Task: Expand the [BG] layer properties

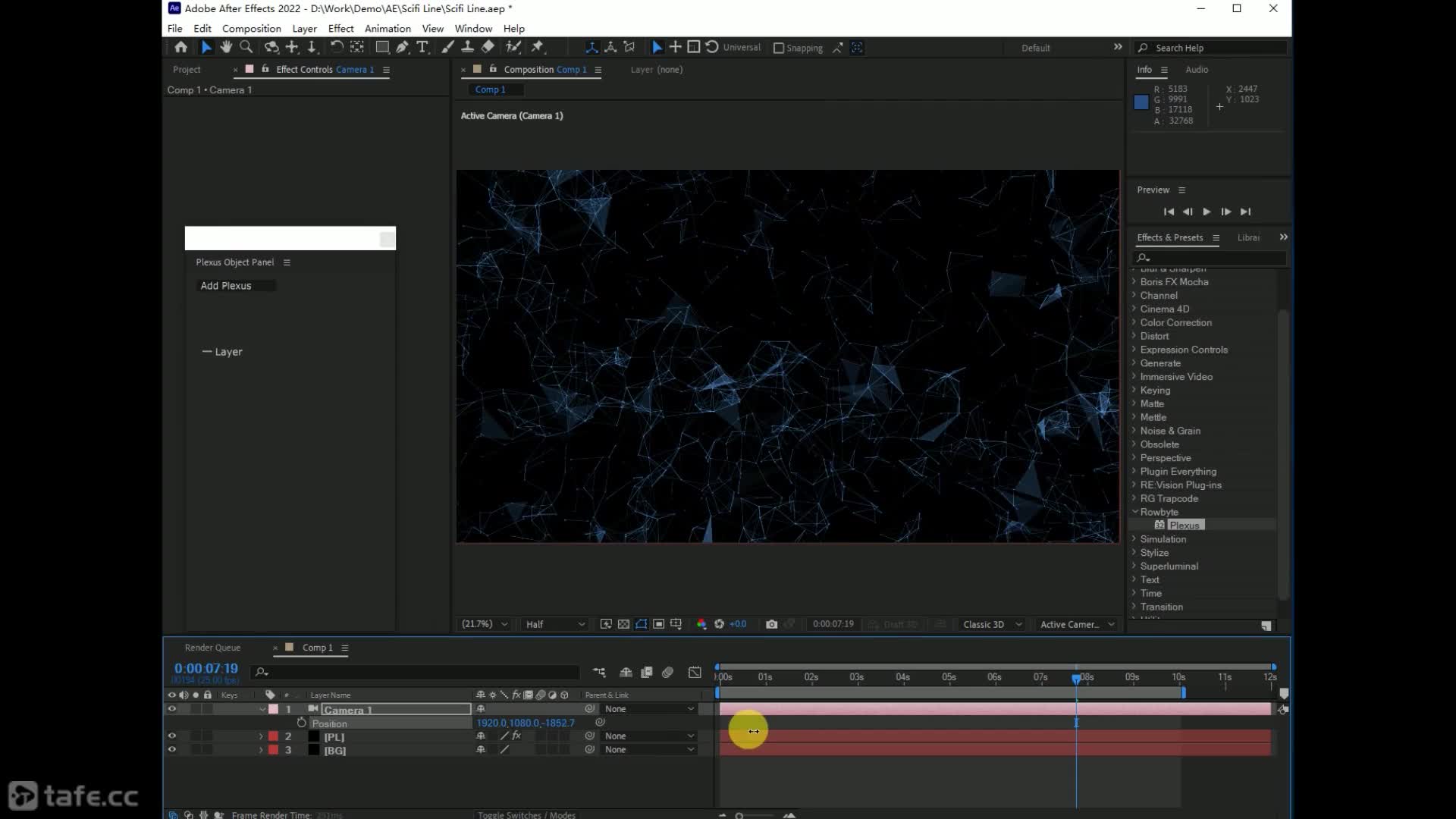Action: pos(261,750)
